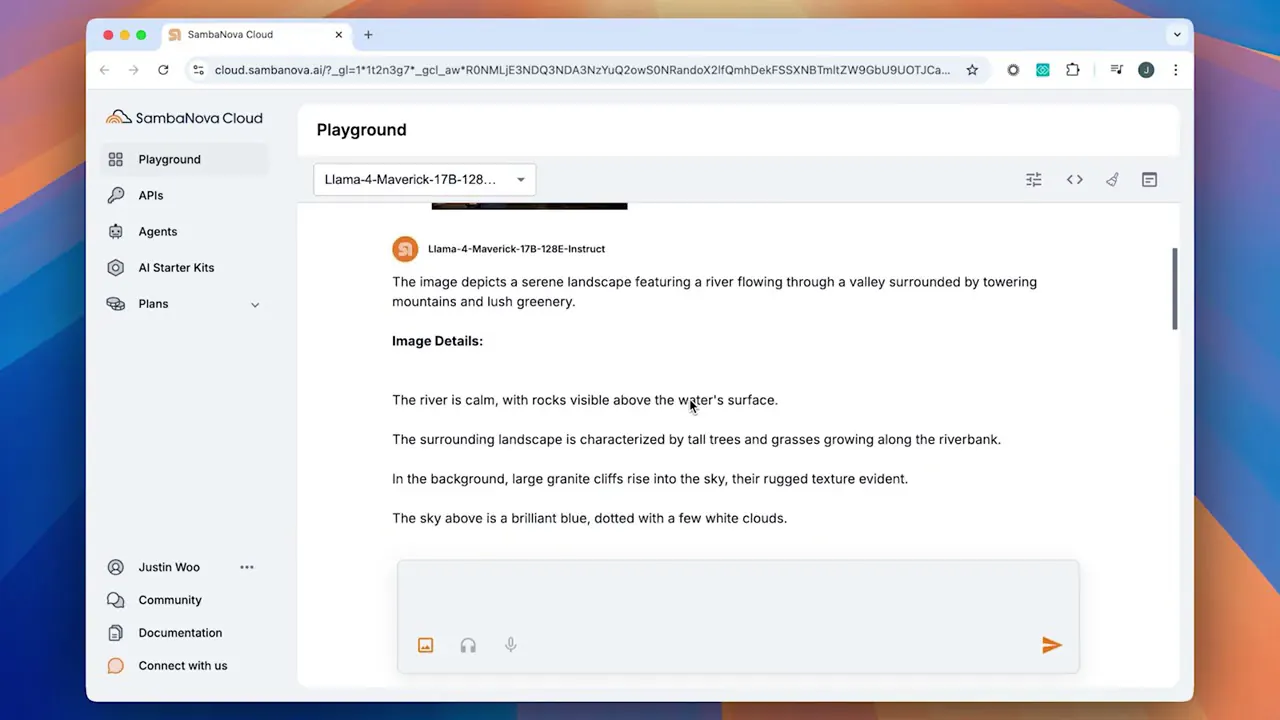
Task: View site information icon in address bar
Action: 198,70
